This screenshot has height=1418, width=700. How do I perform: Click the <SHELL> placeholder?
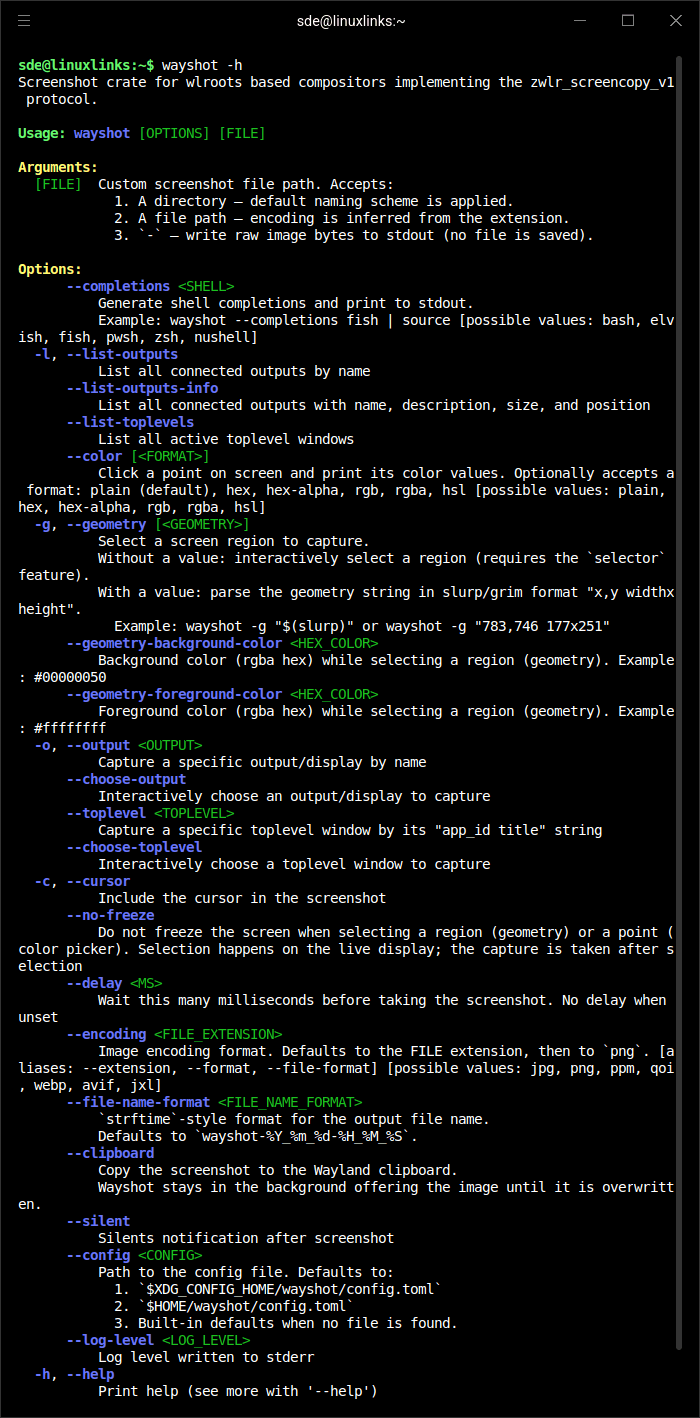click(x=206, y=286)
